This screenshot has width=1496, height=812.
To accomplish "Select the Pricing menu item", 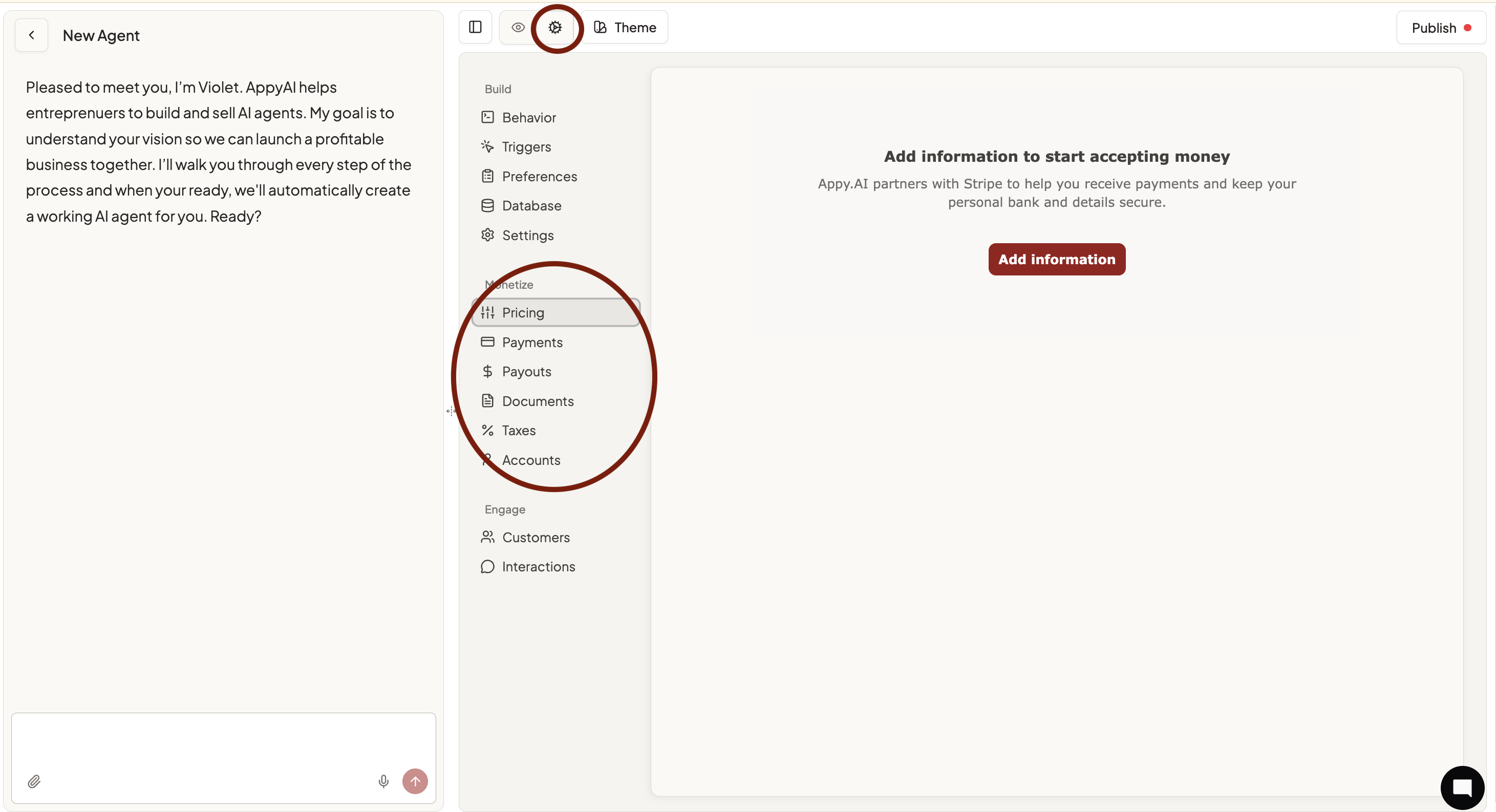I will click(523, 312).
